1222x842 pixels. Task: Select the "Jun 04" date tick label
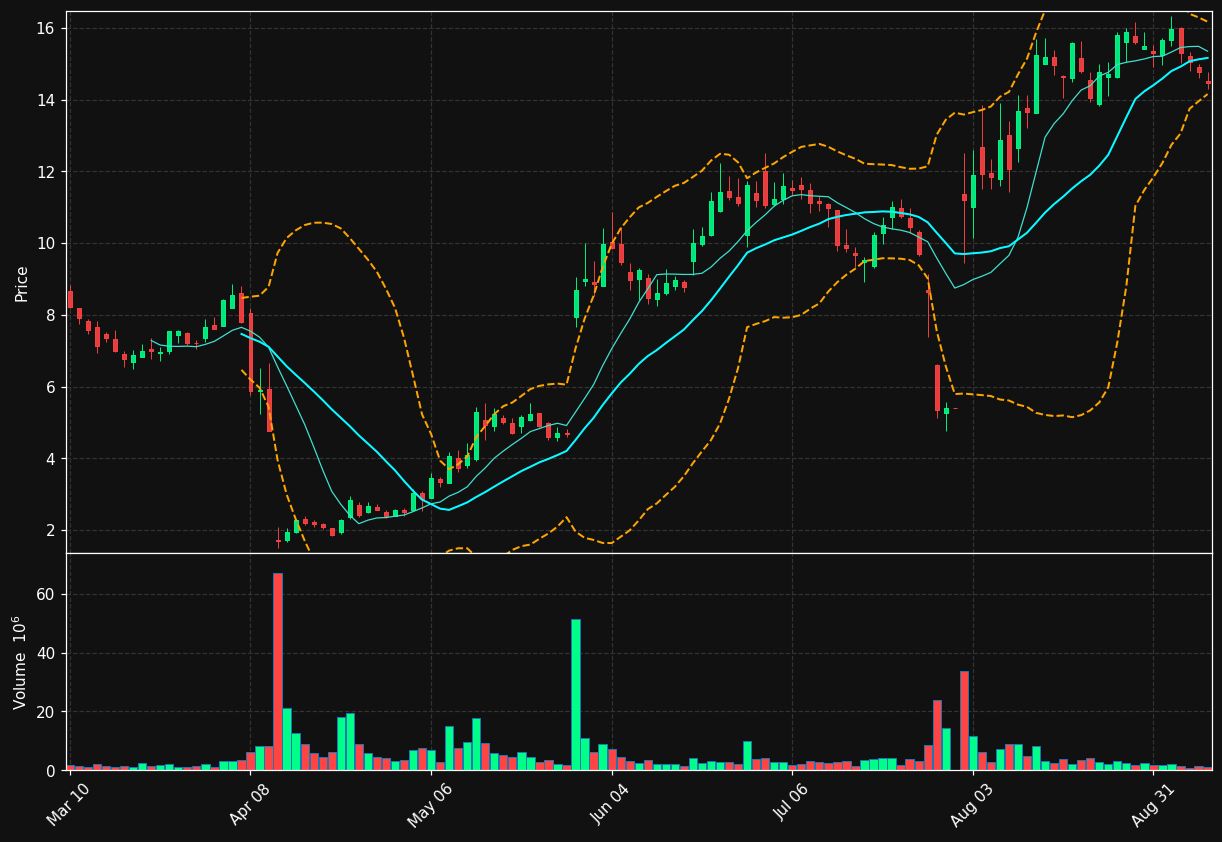(610, 805)
